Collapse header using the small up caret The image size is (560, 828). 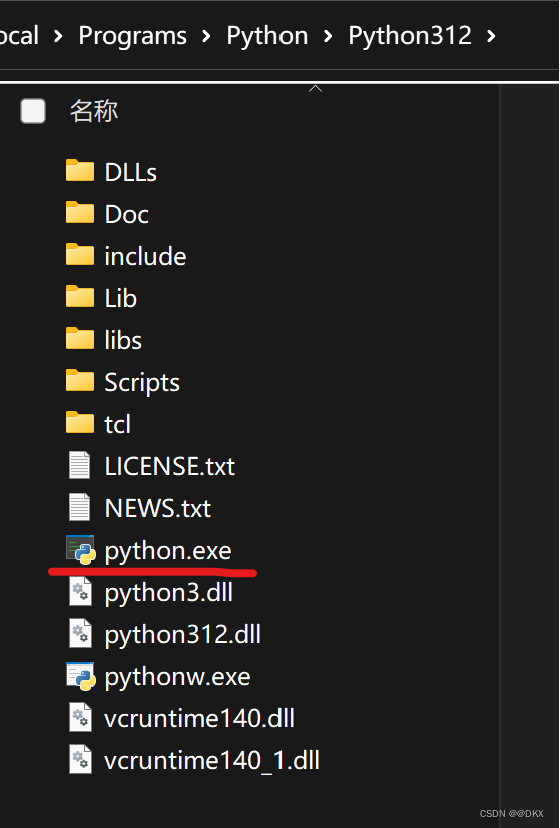315,89
